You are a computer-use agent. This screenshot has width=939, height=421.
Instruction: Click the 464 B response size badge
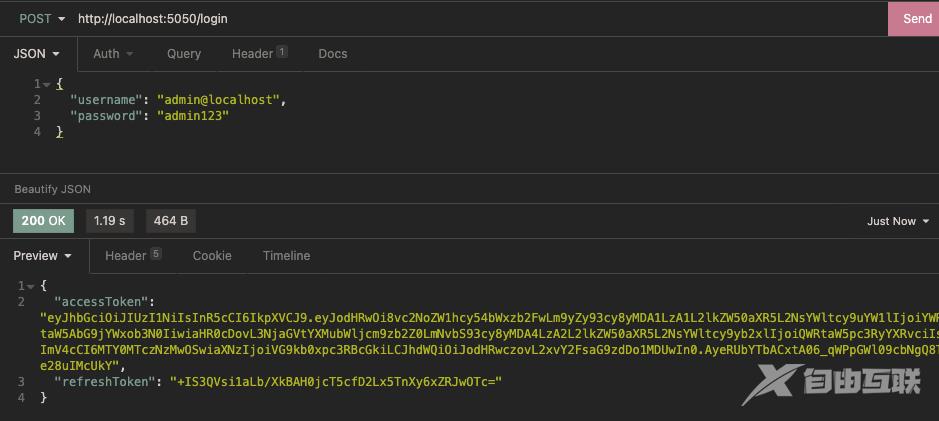click(x=171, y=221)
